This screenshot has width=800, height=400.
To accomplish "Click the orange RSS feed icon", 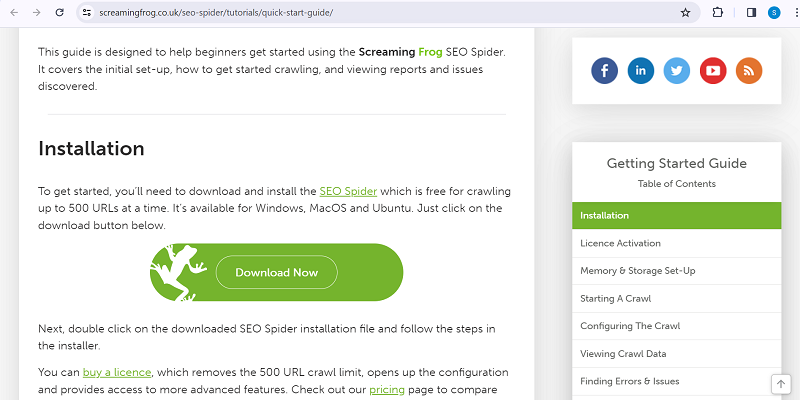I will click(x=748, y=71).
